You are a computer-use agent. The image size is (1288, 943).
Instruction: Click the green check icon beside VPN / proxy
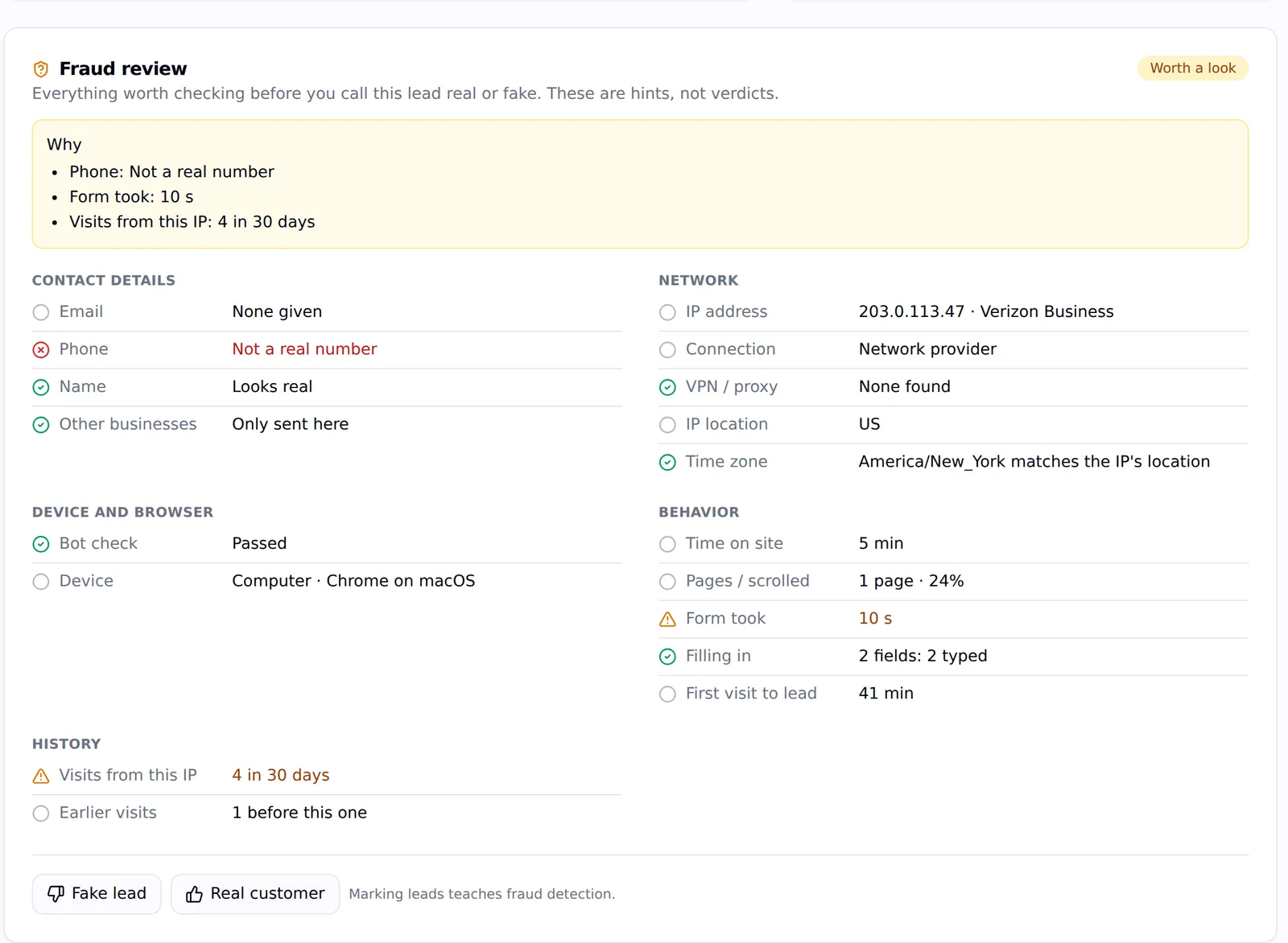(x=667, y=387)
